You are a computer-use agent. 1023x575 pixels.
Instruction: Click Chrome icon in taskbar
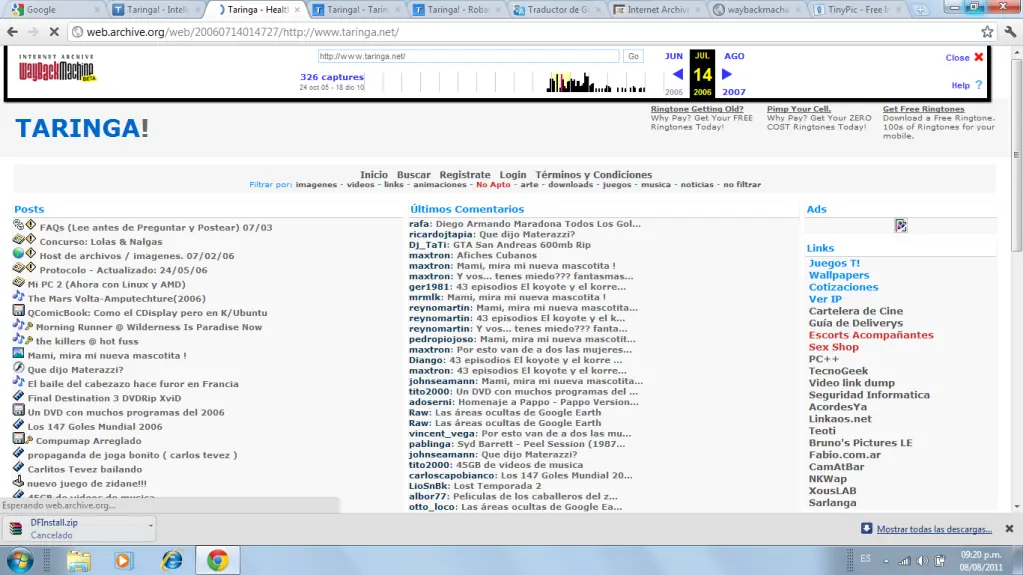coord(217,560)
